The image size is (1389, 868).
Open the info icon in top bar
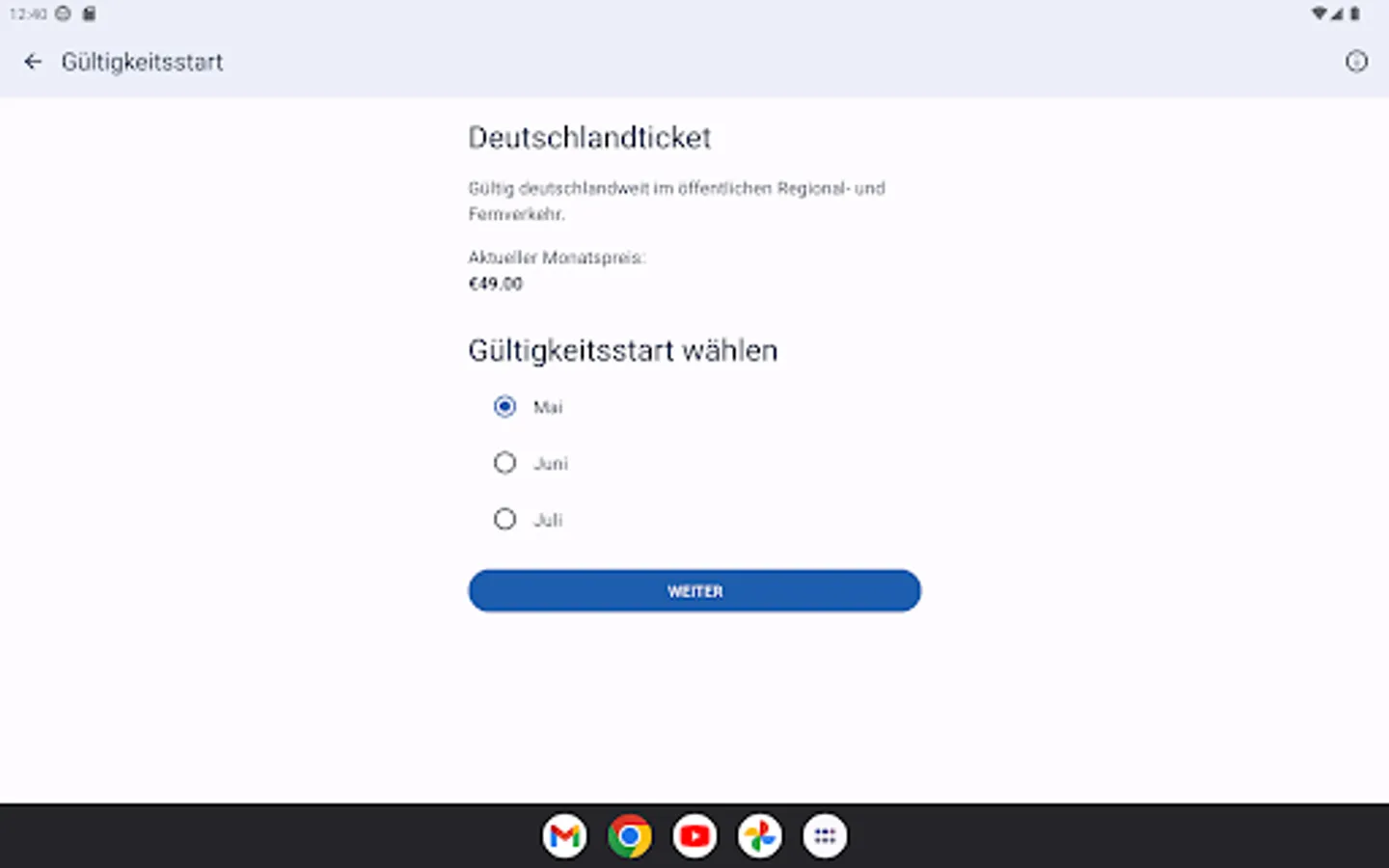[x=1356, y=62]
